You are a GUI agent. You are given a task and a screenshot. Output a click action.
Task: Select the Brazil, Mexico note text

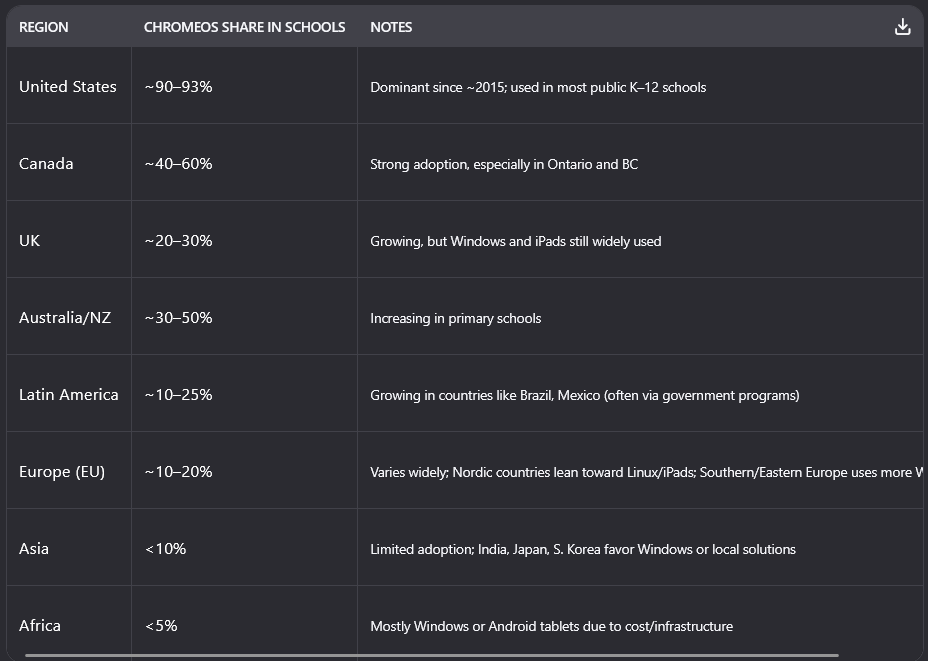[585, 395]
